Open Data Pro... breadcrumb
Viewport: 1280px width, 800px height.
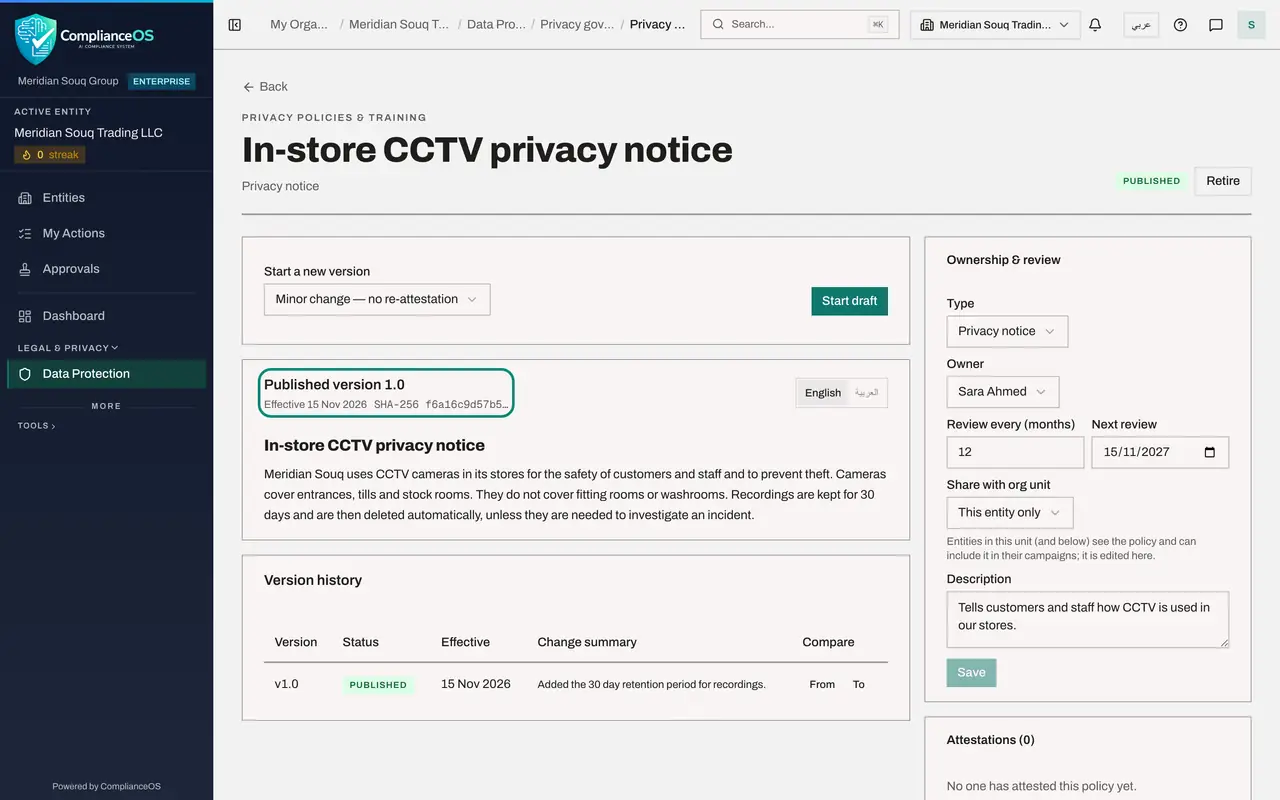(496, 25)
